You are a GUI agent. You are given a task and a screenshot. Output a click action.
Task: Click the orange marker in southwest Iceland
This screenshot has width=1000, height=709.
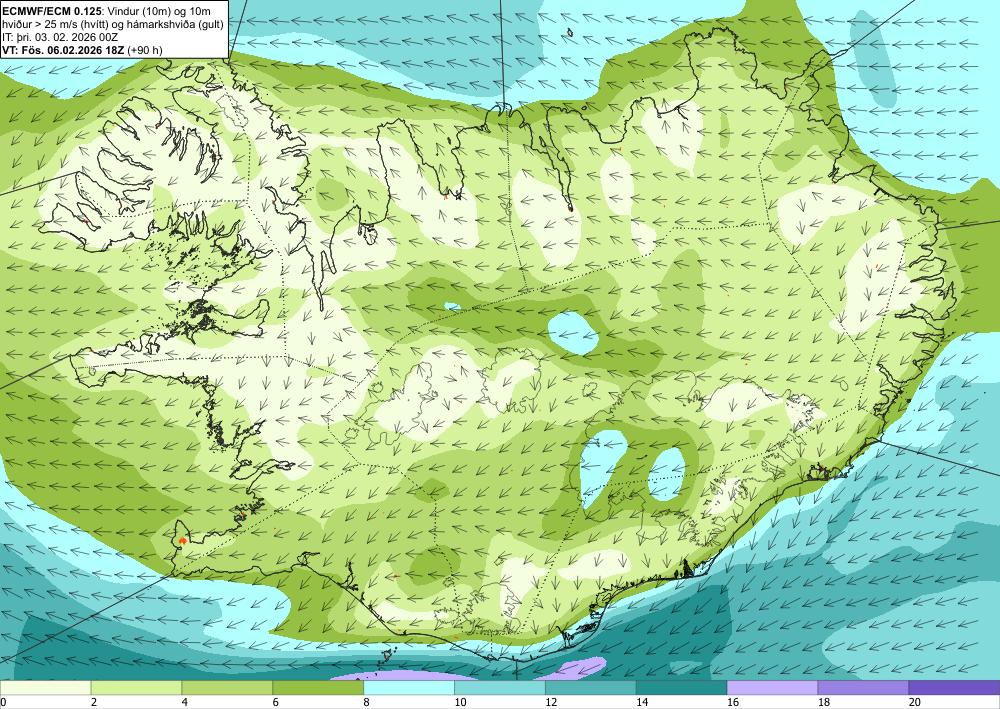click(x=183, y=540)
